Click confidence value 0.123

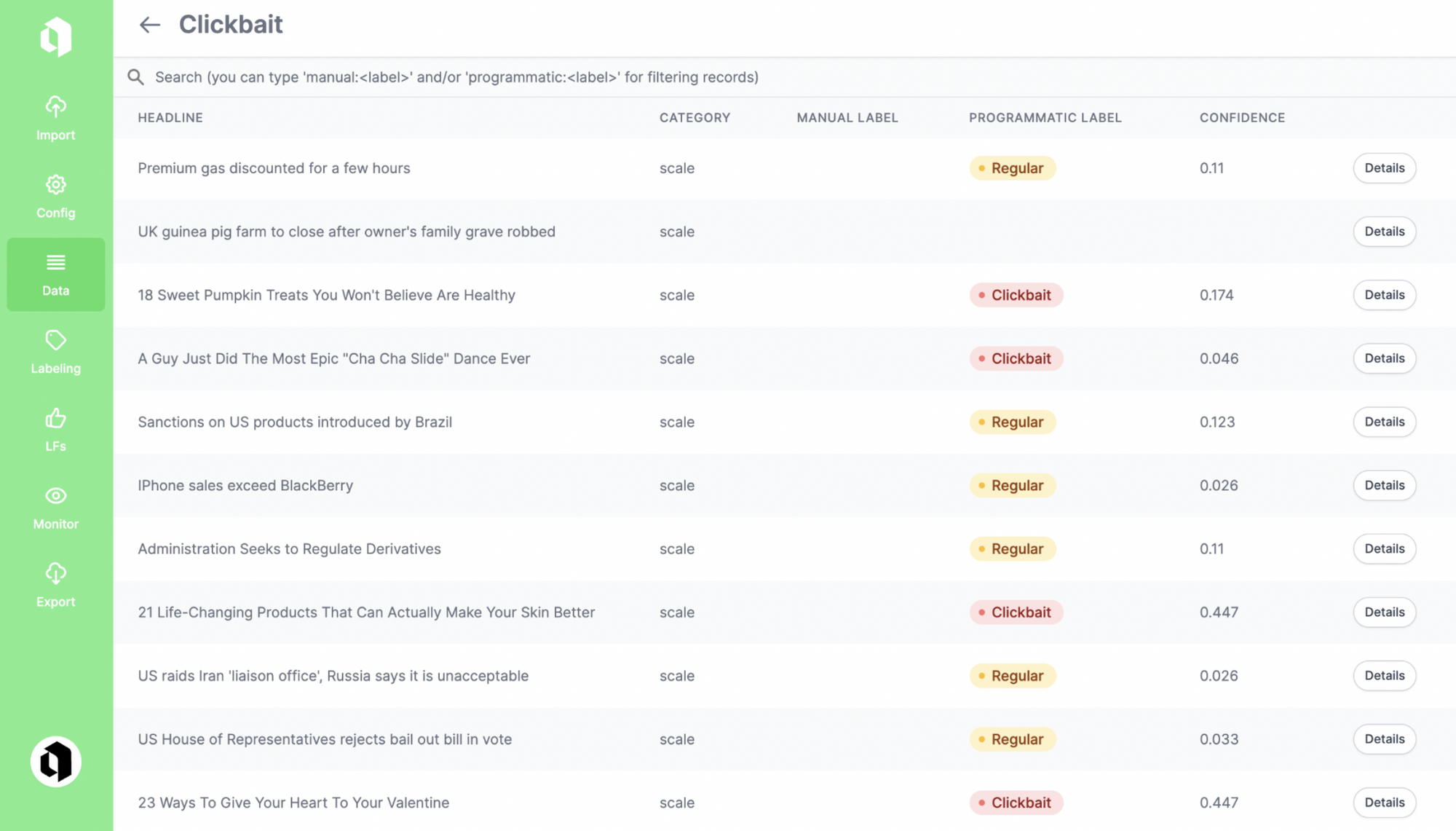coord(1217,422)
